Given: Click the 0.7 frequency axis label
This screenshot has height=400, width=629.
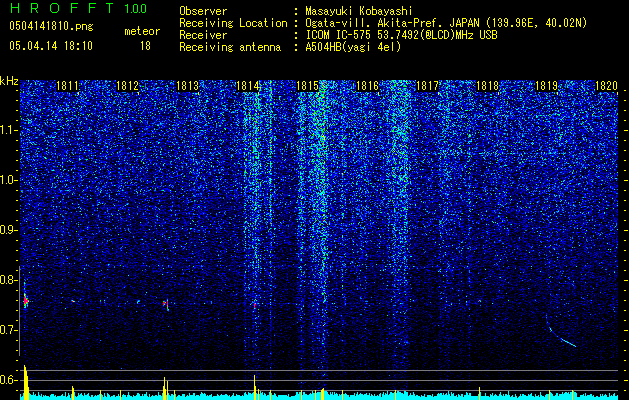Looking at the screenshot, I should pyautogui.click(x=9, y=330).
